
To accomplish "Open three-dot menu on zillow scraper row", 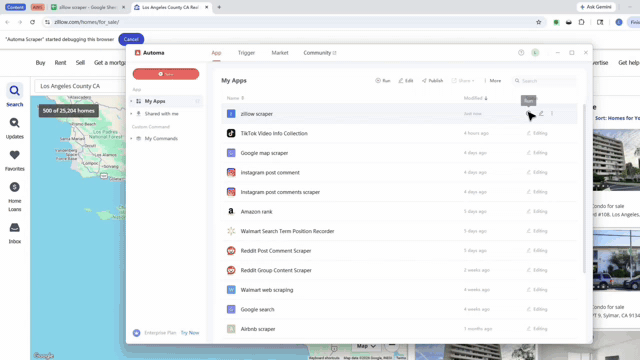I will coord(552,113).
